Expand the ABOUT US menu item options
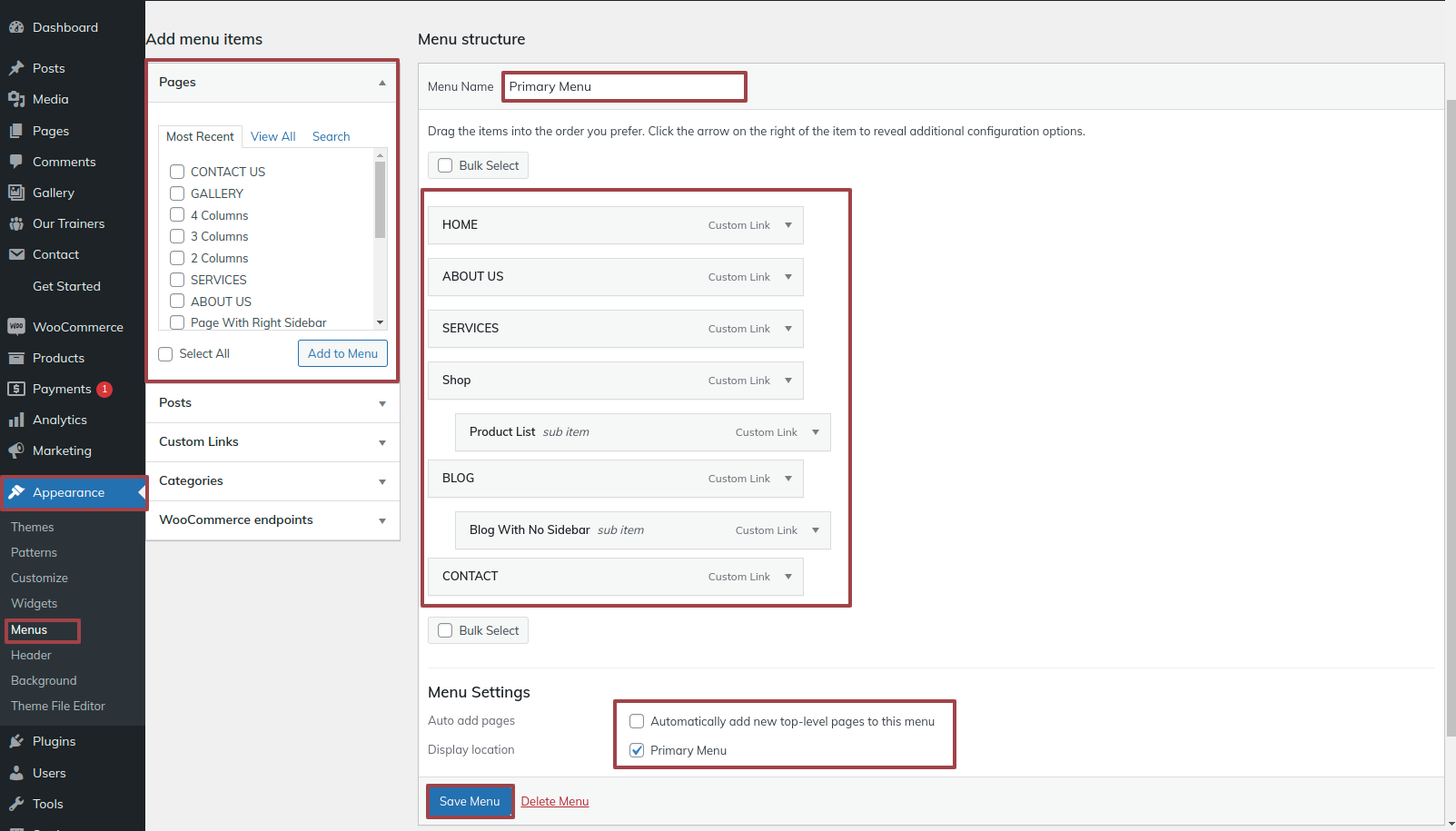 click(x=788, y=277)
